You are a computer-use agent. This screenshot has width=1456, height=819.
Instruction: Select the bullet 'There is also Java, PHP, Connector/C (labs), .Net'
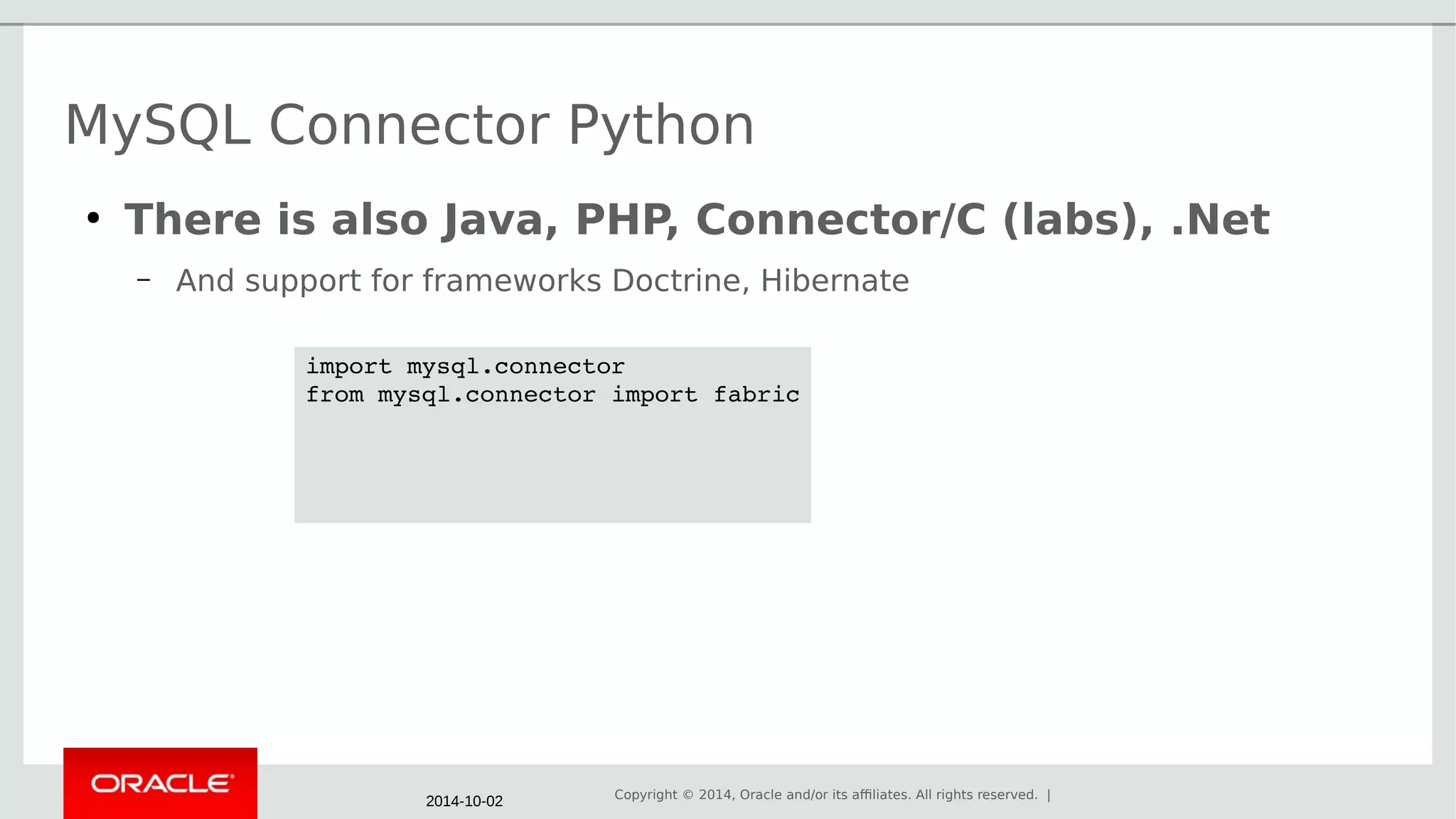(697, 220)
